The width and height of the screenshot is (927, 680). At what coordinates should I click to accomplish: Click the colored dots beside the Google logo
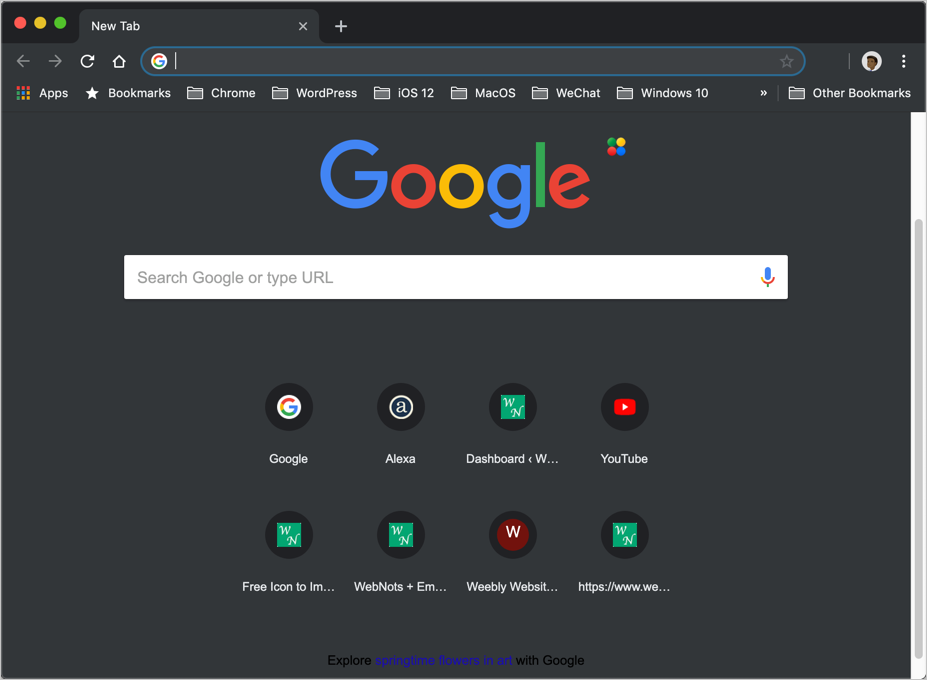click(x=615, y=146)
